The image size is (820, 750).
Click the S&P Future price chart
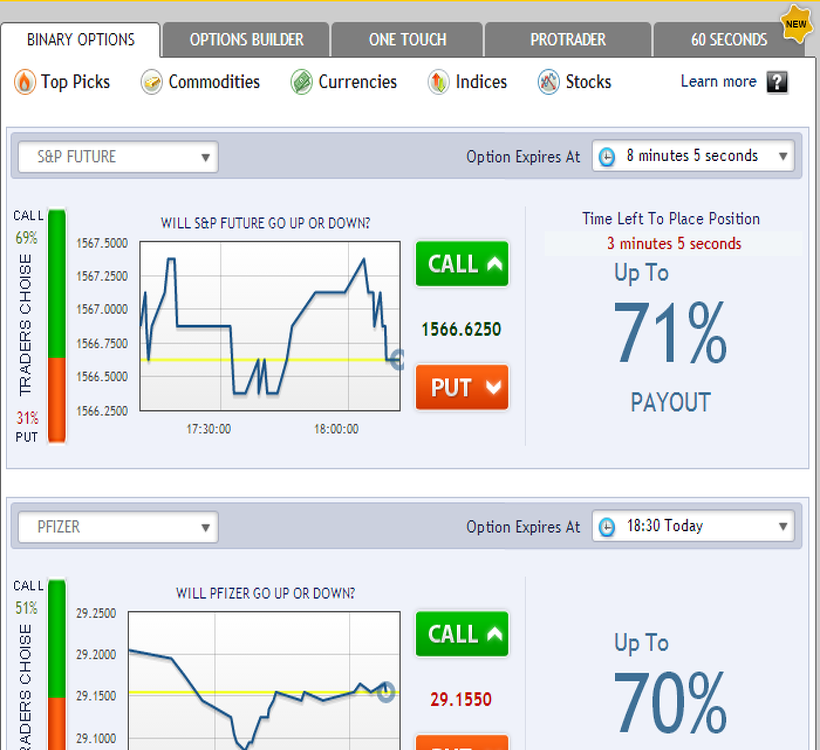coord(270,326)
